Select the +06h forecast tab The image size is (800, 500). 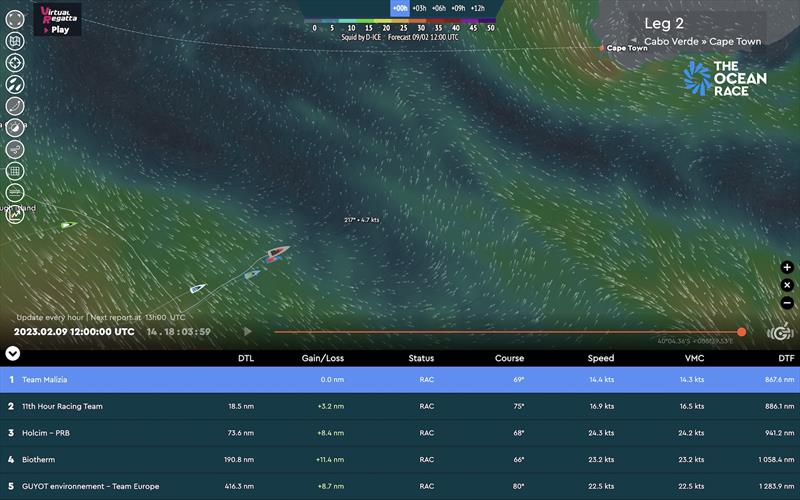click(x=438, y=8)
